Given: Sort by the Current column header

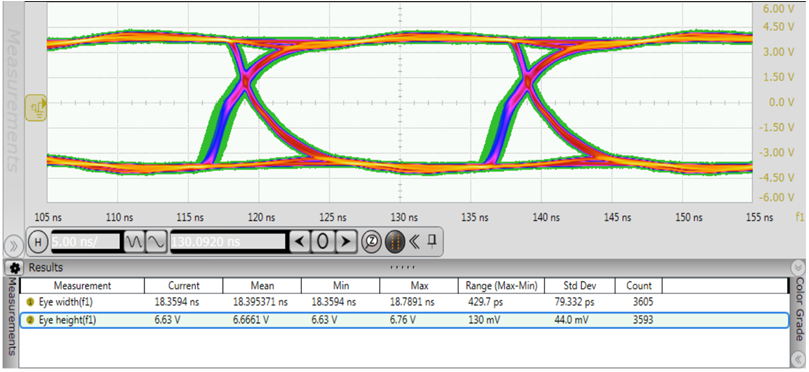Looking at the screenshot, I should coord(184,285).
